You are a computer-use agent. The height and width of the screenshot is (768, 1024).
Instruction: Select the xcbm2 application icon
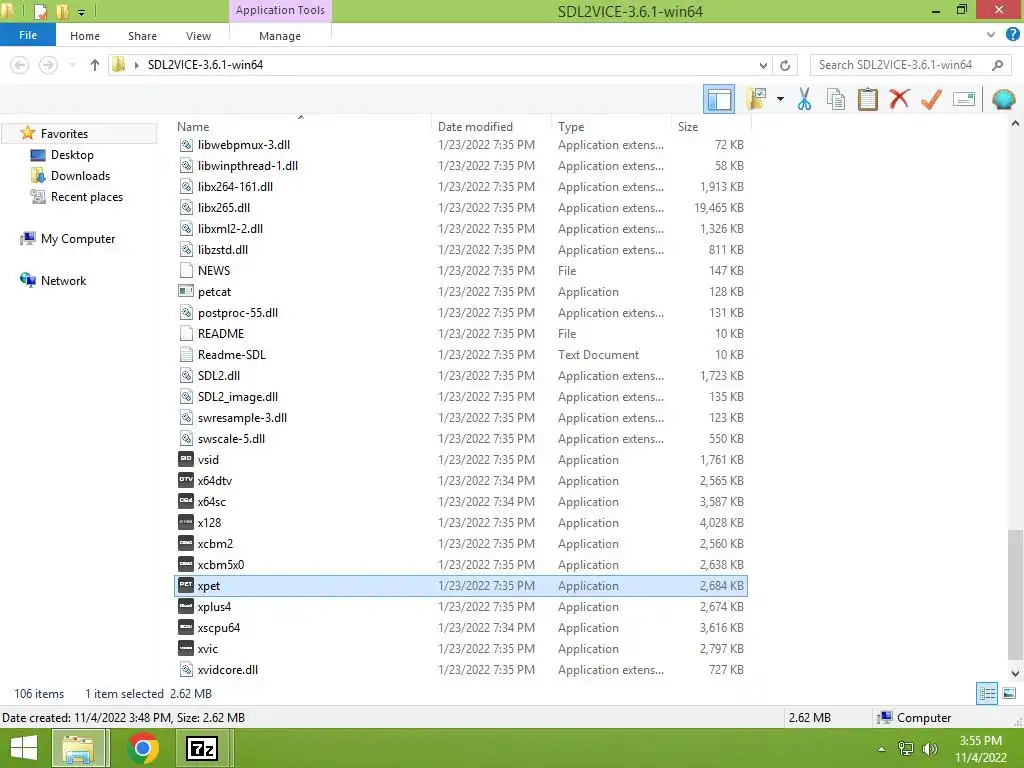click(x=185, y=543)
